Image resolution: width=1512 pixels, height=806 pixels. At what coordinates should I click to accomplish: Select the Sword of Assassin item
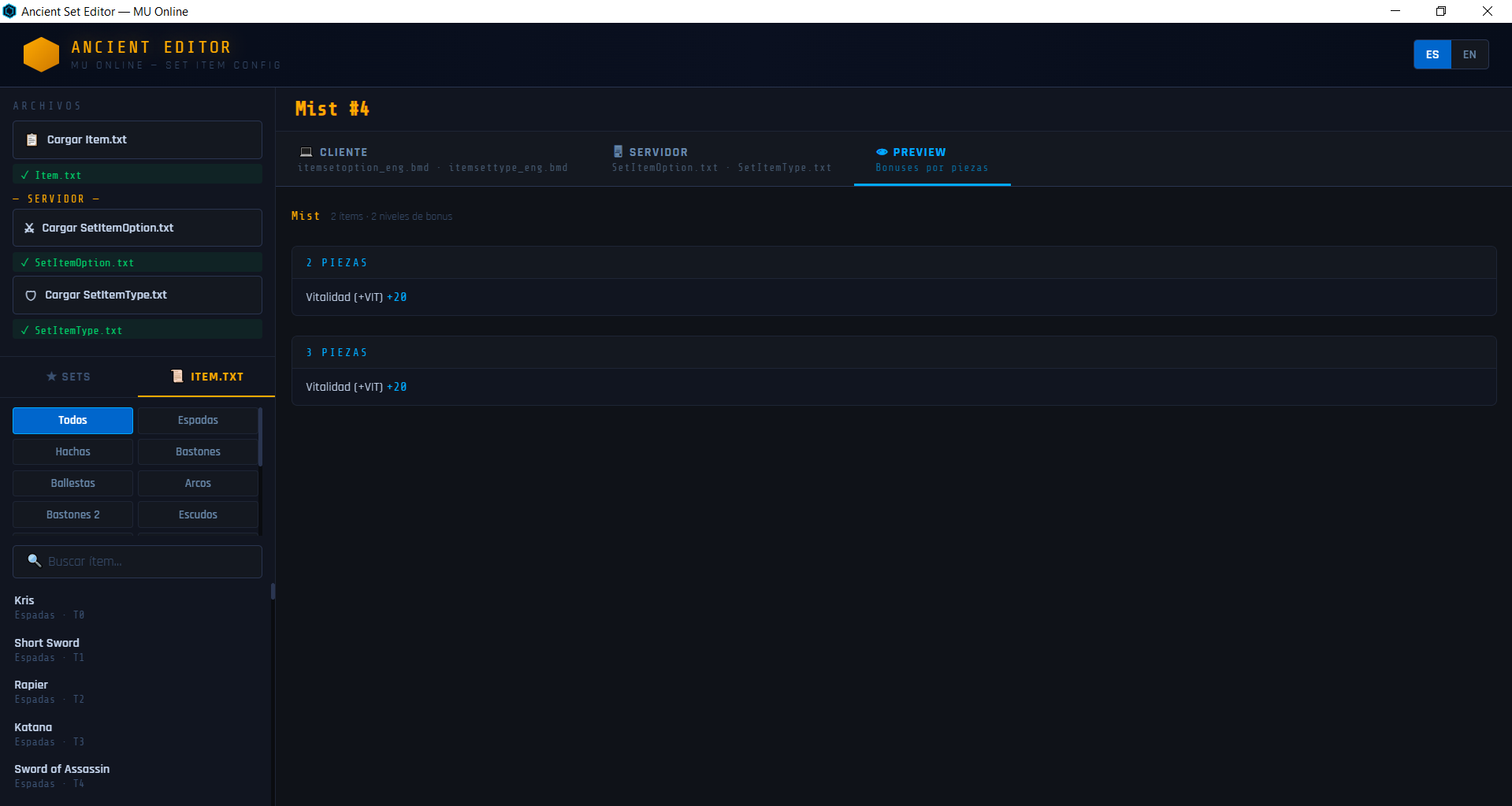(x=137, y=775)
